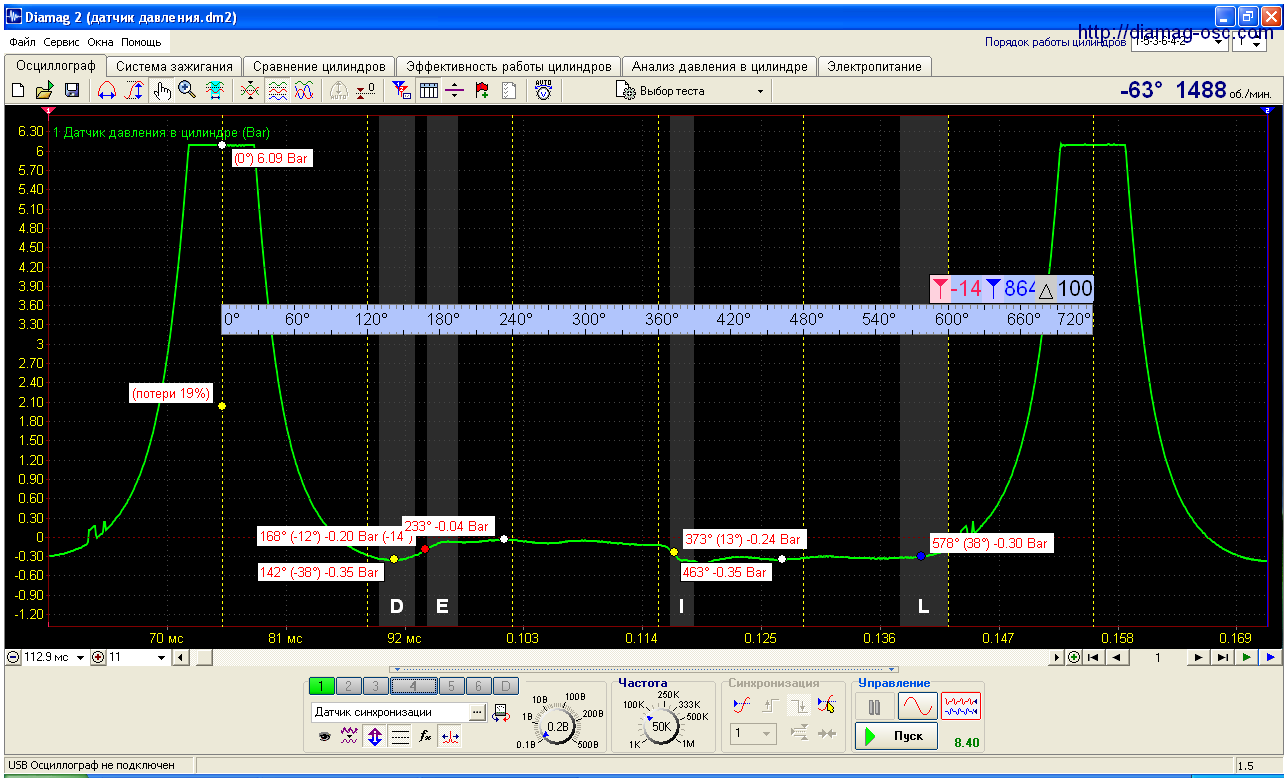Click the horizontal cursor divider icon
1288x778 pixels.
(455, 90)
